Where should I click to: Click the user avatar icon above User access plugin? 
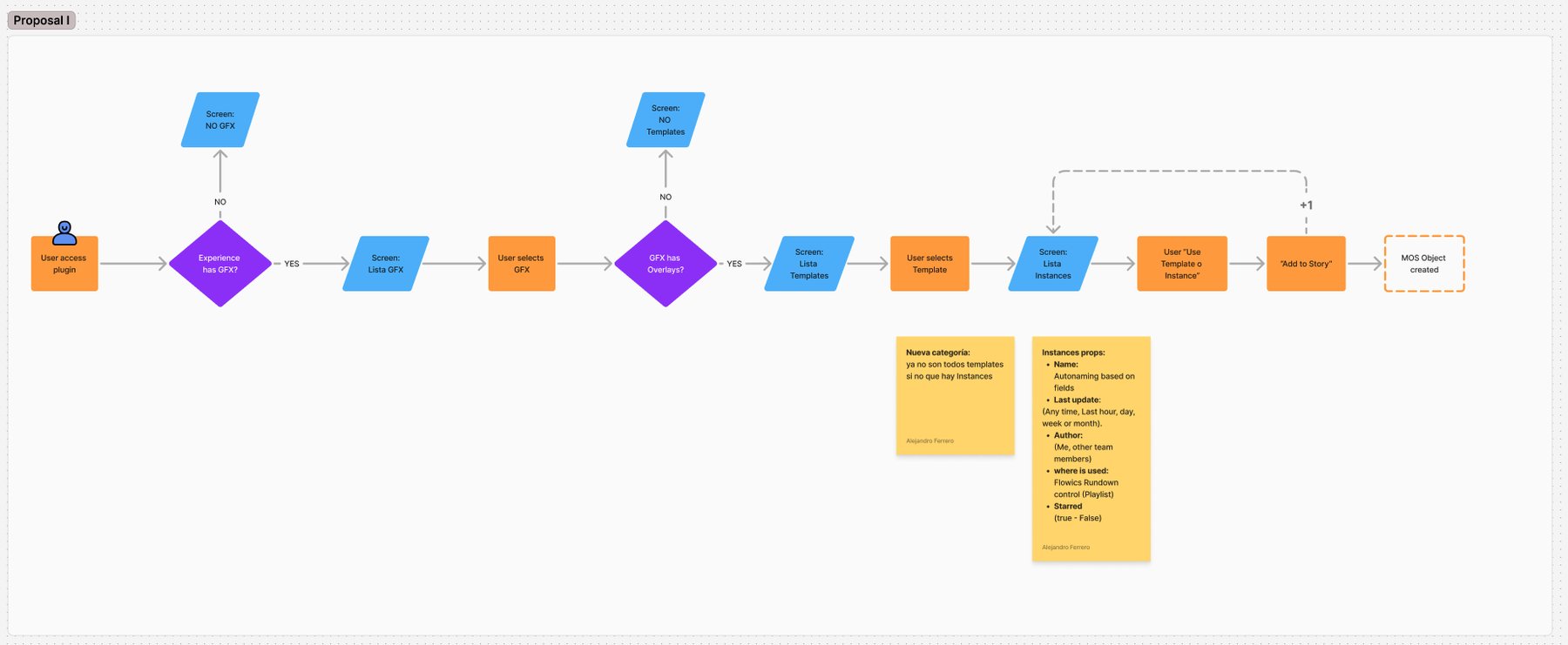tap(64, 232)
